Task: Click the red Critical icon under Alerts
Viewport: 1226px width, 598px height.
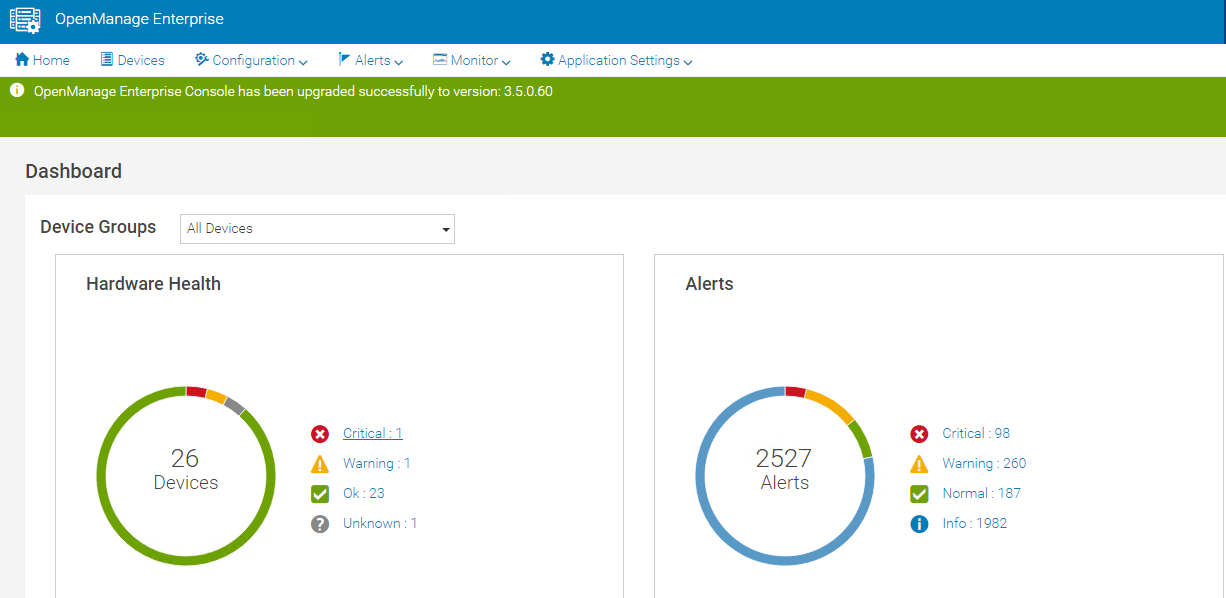Action: (x=919, y=434)
